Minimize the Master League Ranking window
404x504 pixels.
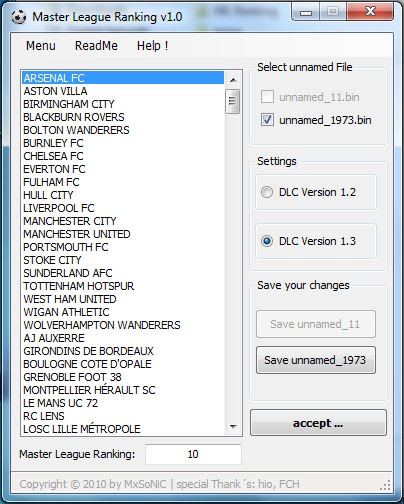click(x=305, y=12)
